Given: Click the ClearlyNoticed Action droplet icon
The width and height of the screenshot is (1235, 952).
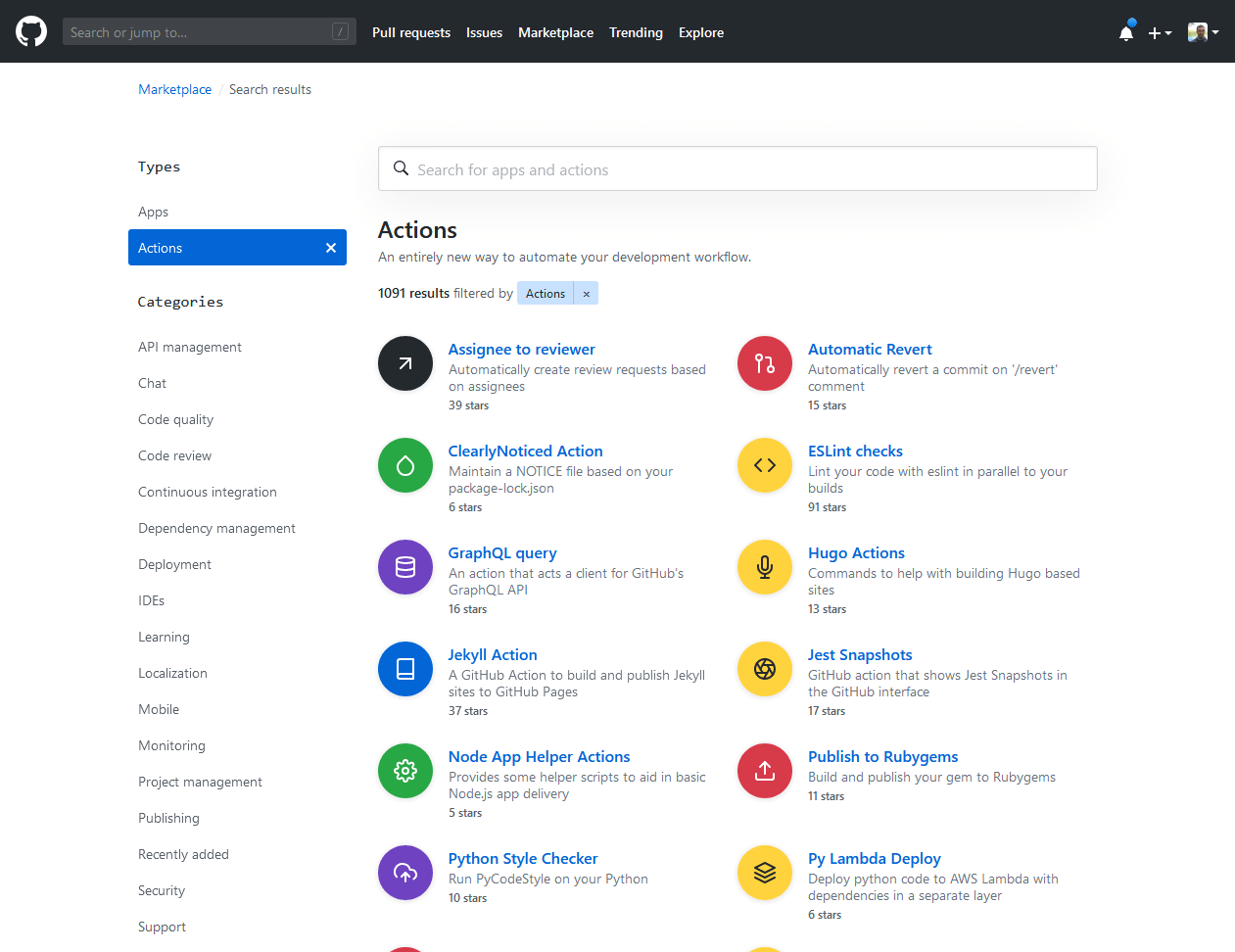Looking at the screenshot, I should pos(405,465).
